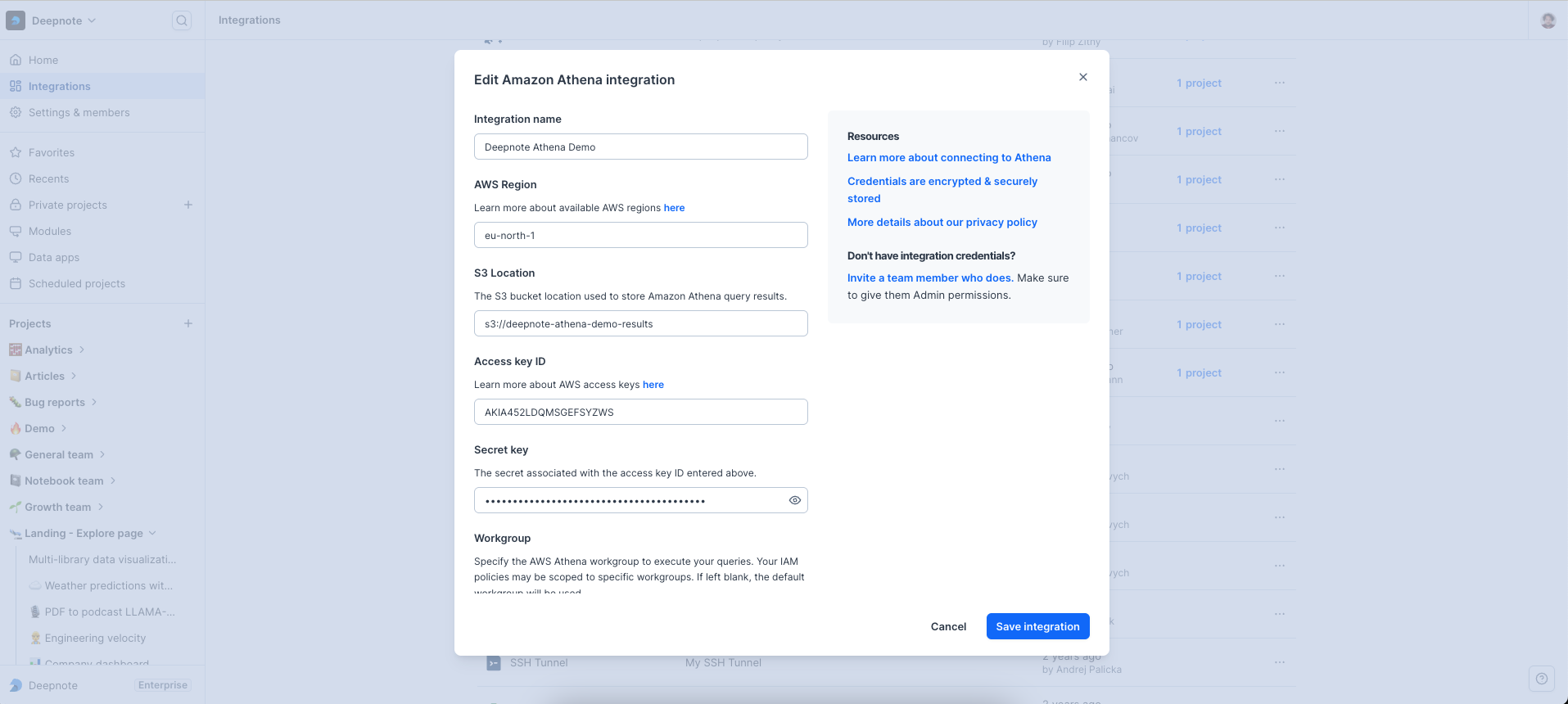Viewport: 1568px width, 704px height.
Task: Close the Edit Amazon Athena dialog
Action: click(x=1083, y=77)
